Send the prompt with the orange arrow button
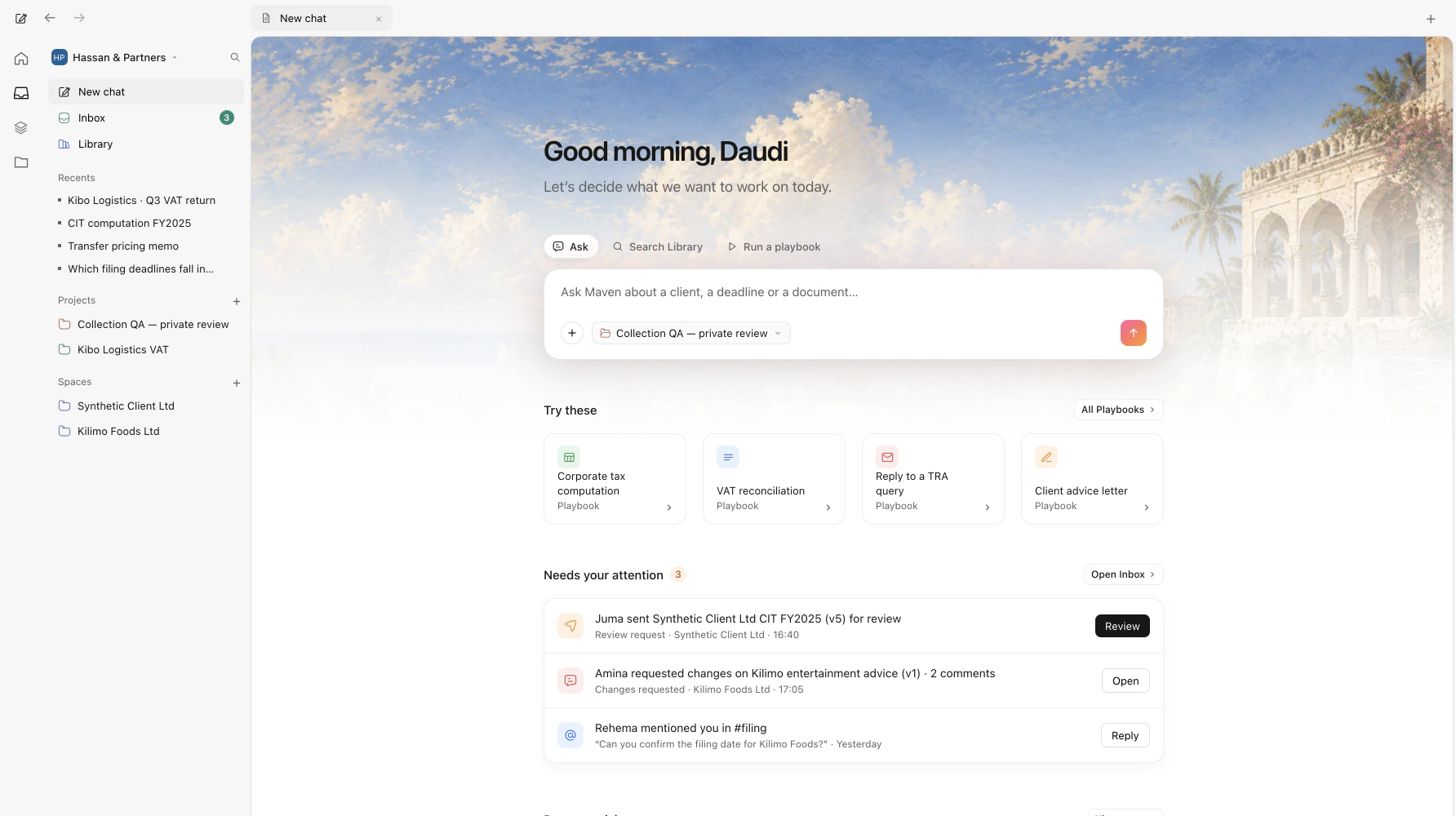 1134,333
